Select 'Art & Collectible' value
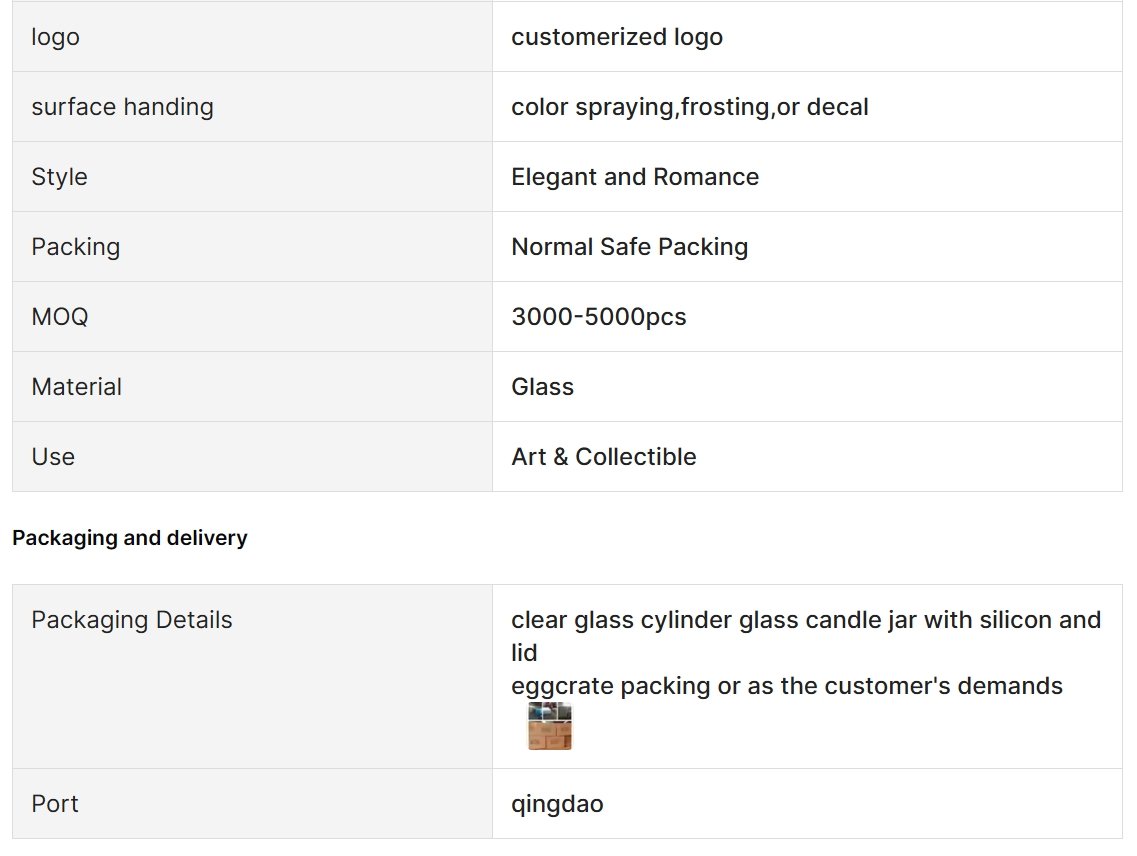 [x=604, y=457]
